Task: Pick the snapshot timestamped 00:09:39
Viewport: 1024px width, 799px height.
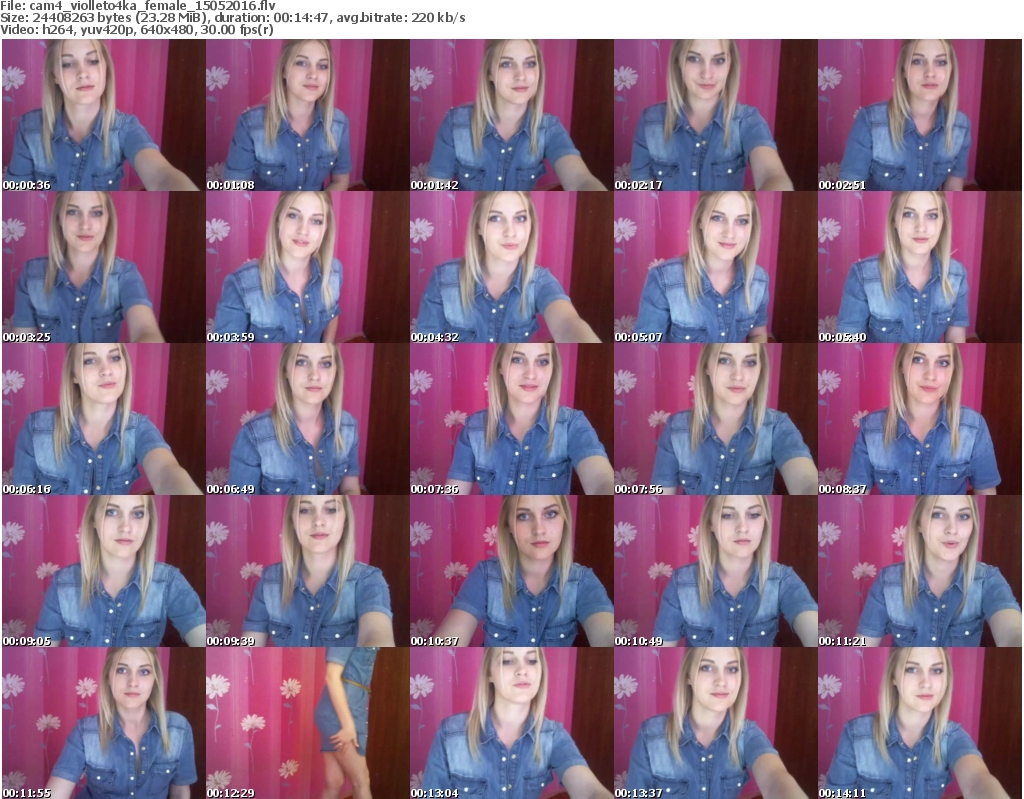Action: [308, 571]
